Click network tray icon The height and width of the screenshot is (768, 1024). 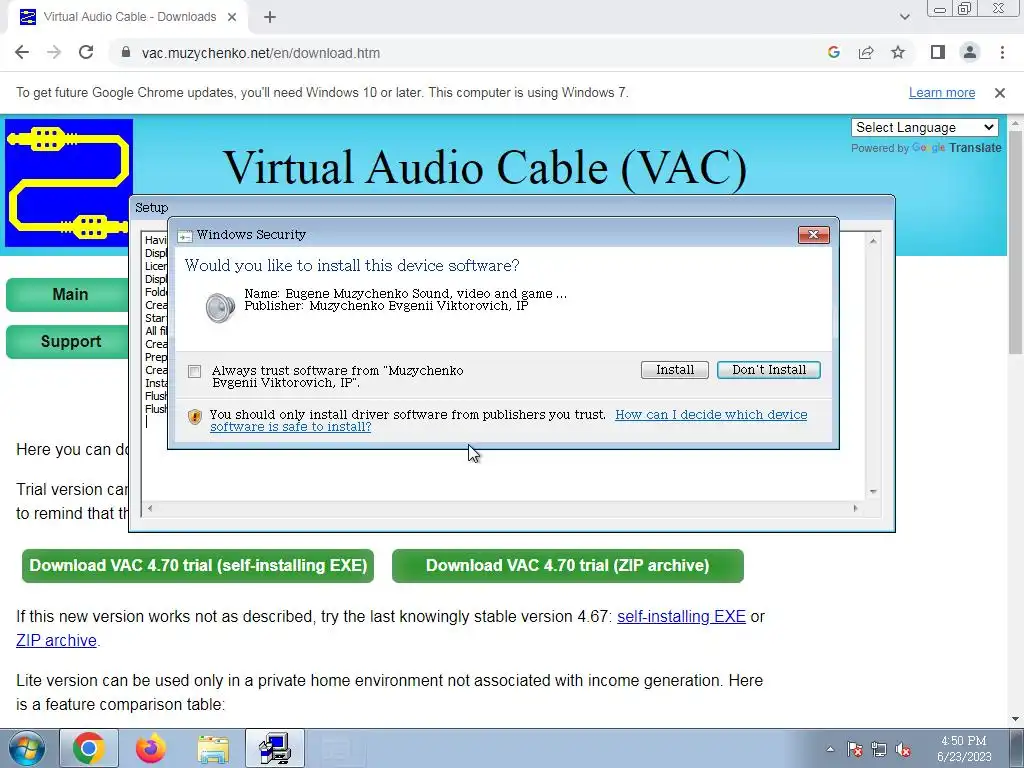click(879, 749)
